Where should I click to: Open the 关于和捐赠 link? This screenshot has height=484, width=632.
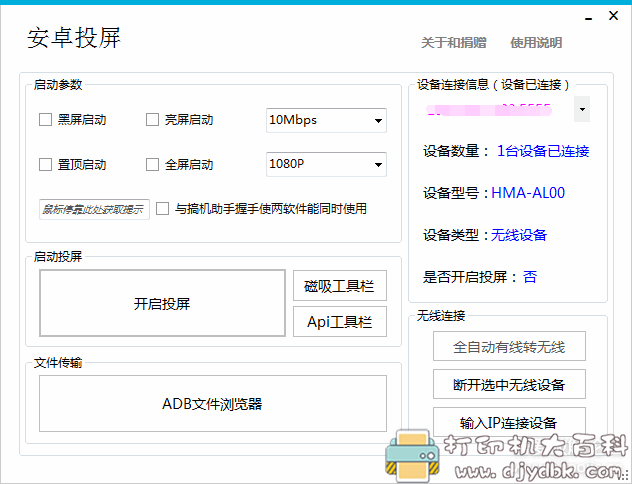(454, 42)
